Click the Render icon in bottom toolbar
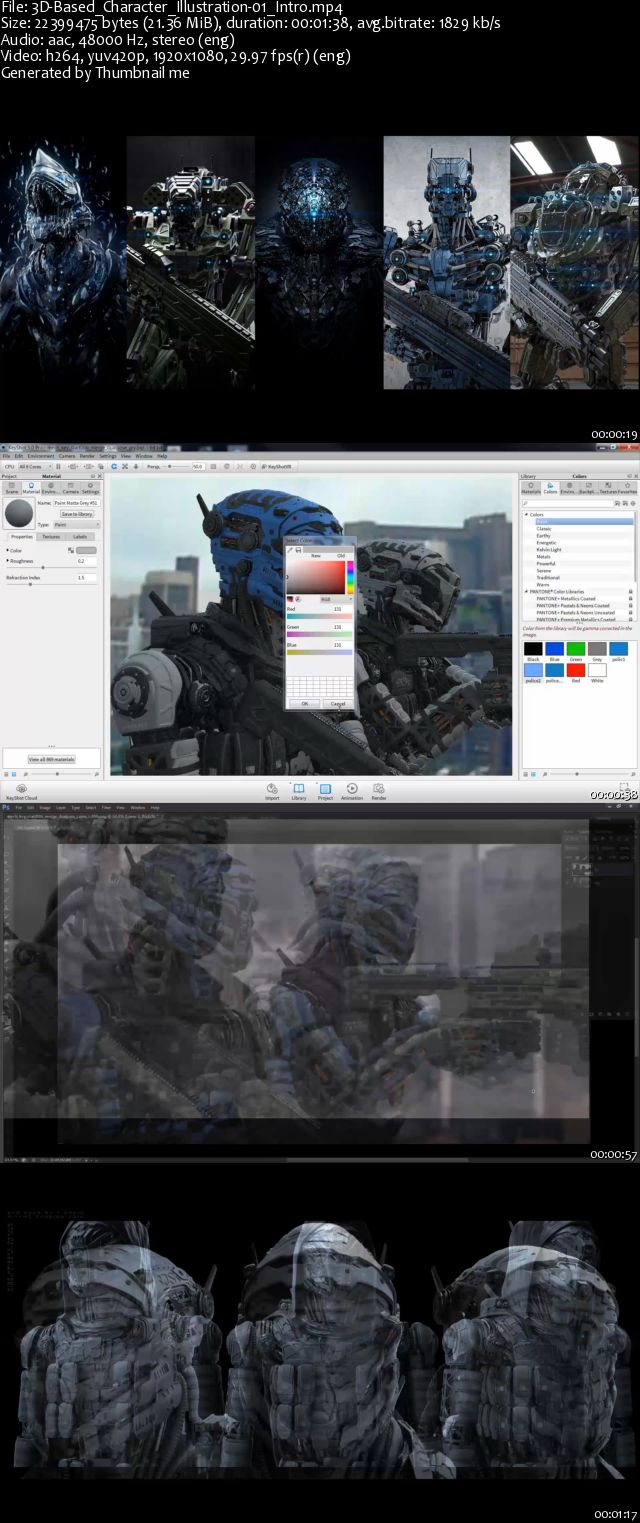 click(379, 791)
